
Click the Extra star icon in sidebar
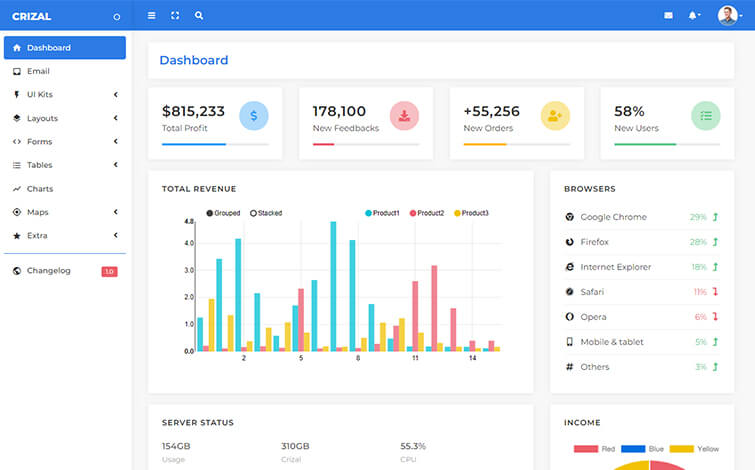point(17,235)
